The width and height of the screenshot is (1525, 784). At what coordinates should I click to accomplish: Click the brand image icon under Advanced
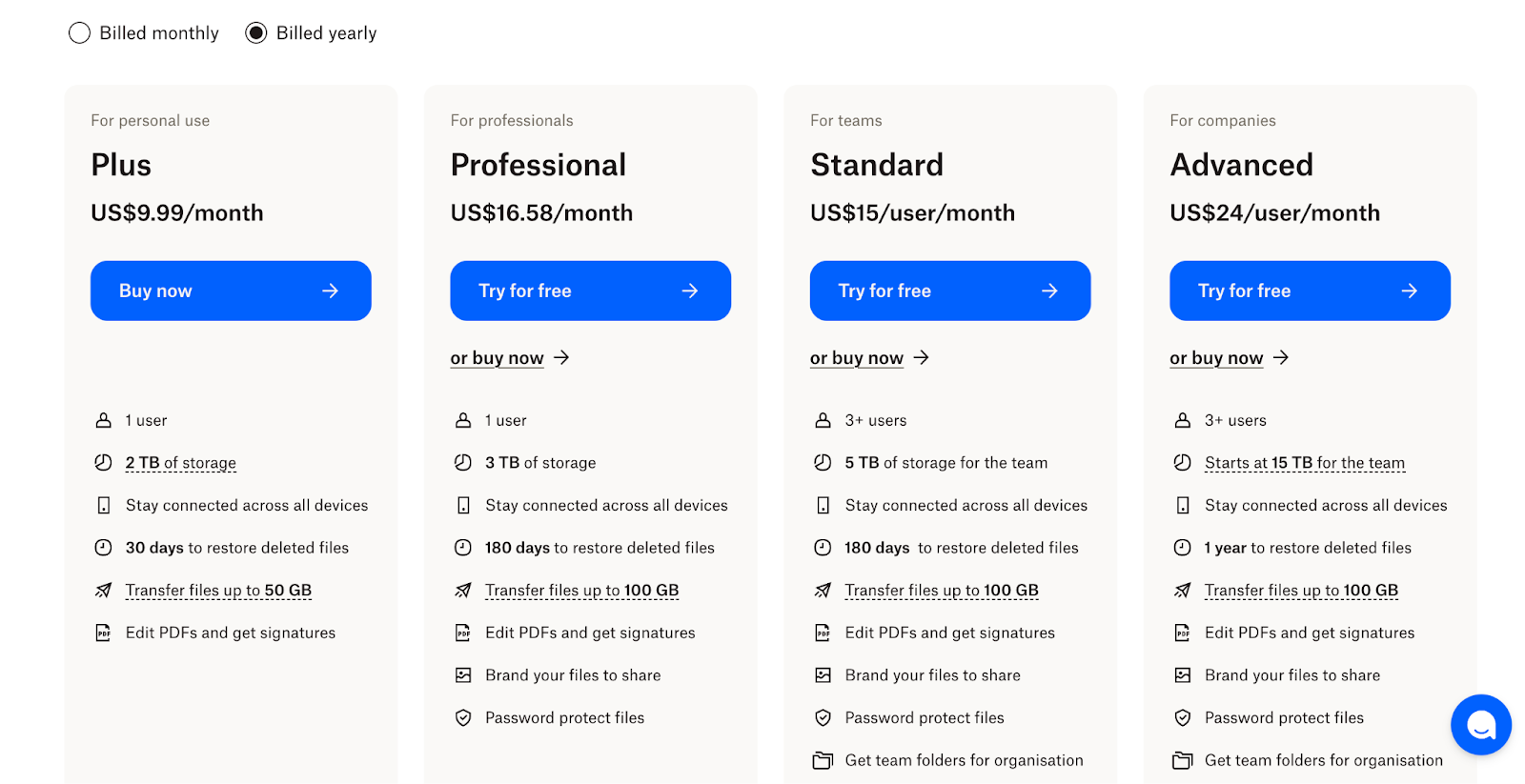tap(1182, 675)
